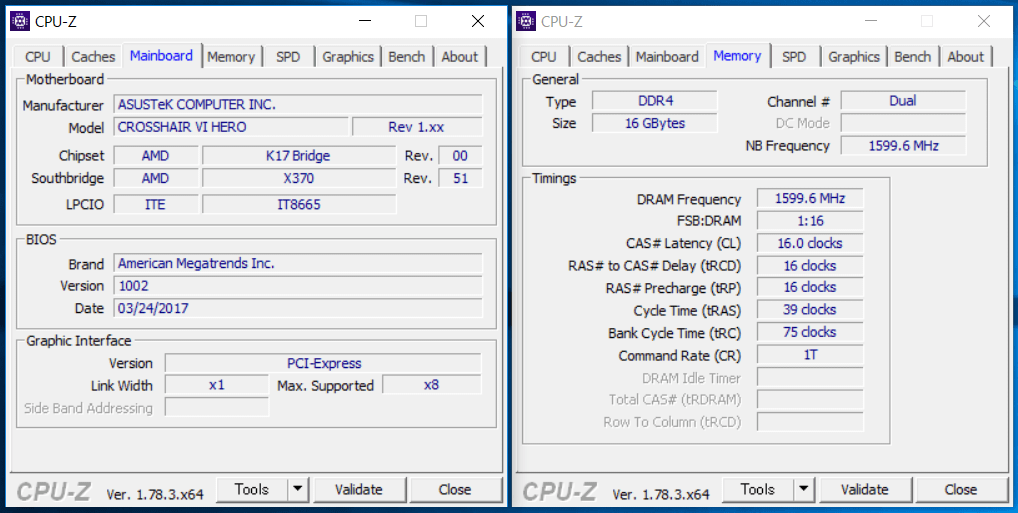Viewport: 1018px width, 513px height.
Task: Click memory Type DDR4 field
Action: pos(654,101)
